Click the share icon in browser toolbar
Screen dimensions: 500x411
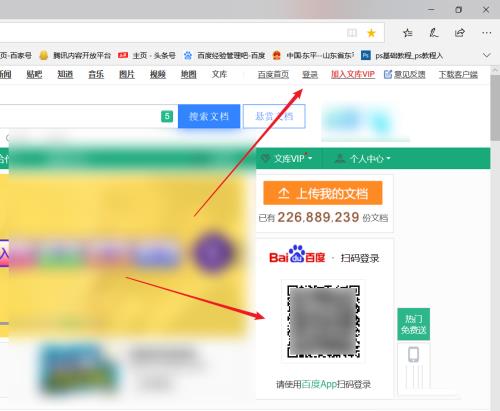tap(460, 33)
